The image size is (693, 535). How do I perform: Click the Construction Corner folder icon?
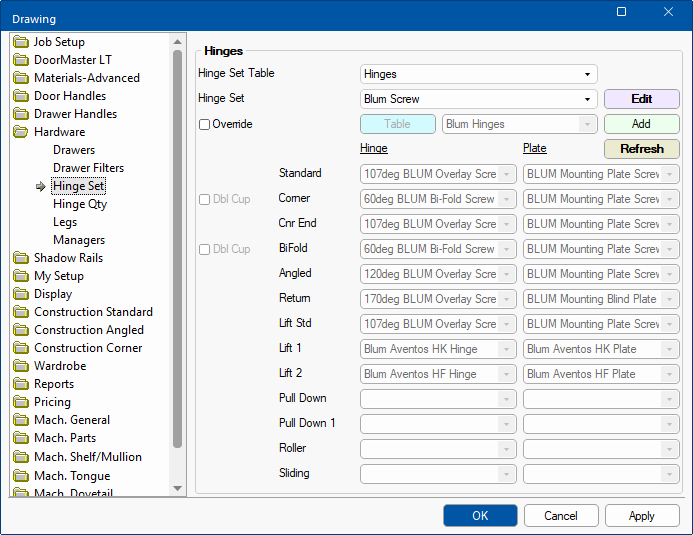(x=21, y=348)
